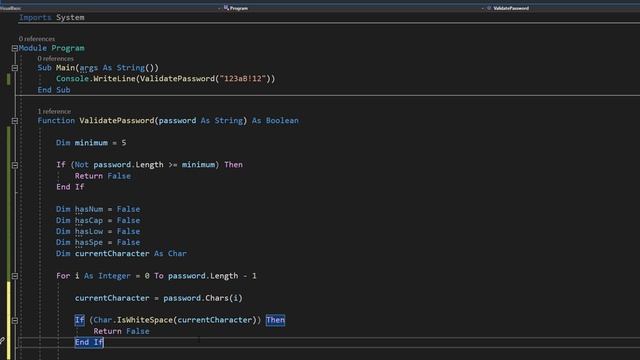
Task: Click 'ValidatePassword' in the Function declaration
Action: point(117,121)
